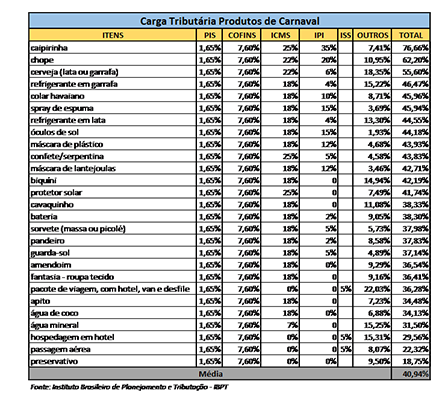Select the chope total 62,20% cell
Screen dimensions: 448x393
coord(411,60)
